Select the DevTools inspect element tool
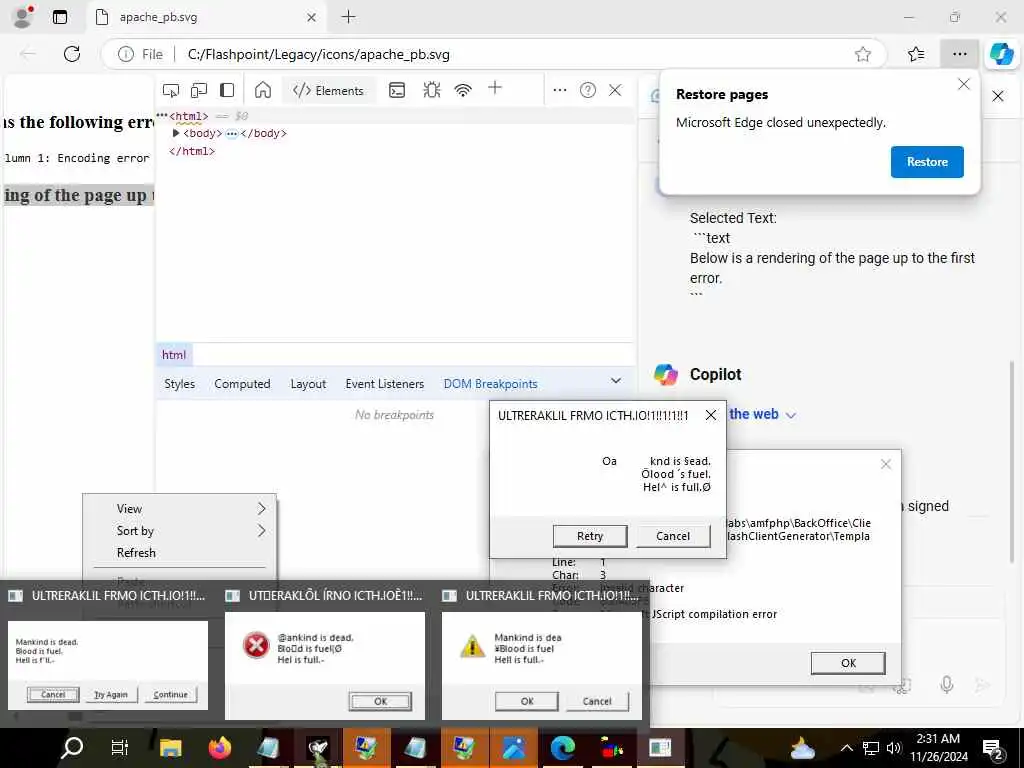The image size is (1024, 768). (171, 90)
